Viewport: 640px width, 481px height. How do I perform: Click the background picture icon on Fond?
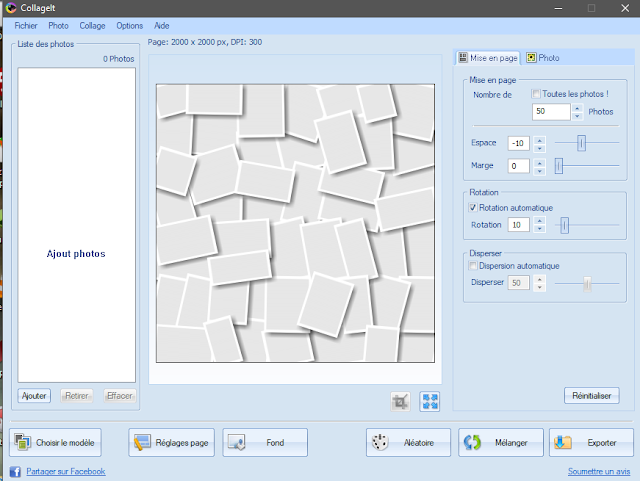point(237,443)
